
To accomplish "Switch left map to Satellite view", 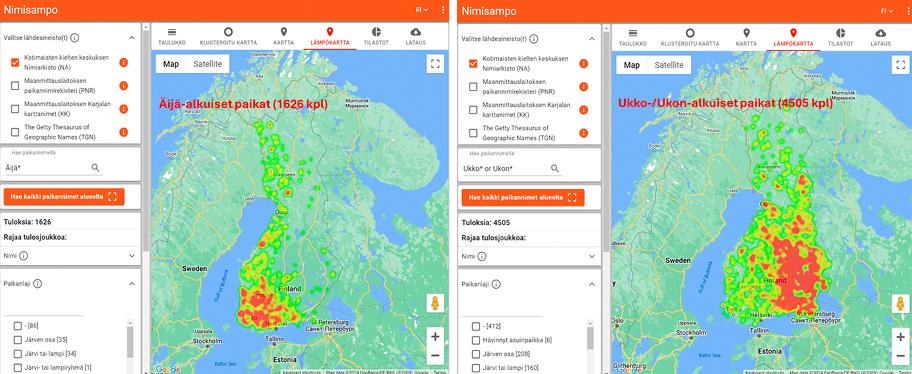I will [x=208, y=64].
